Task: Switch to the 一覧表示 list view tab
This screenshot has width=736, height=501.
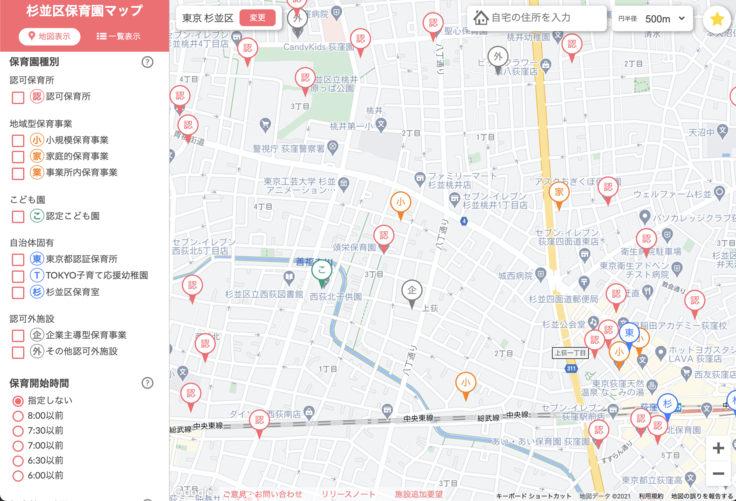Action: 118,36
